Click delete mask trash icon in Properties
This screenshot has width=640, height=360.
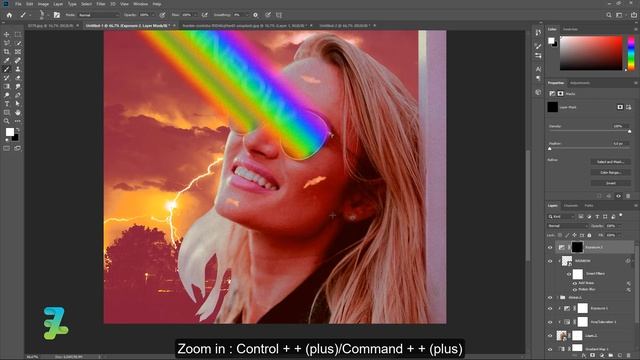click(628, 196)
